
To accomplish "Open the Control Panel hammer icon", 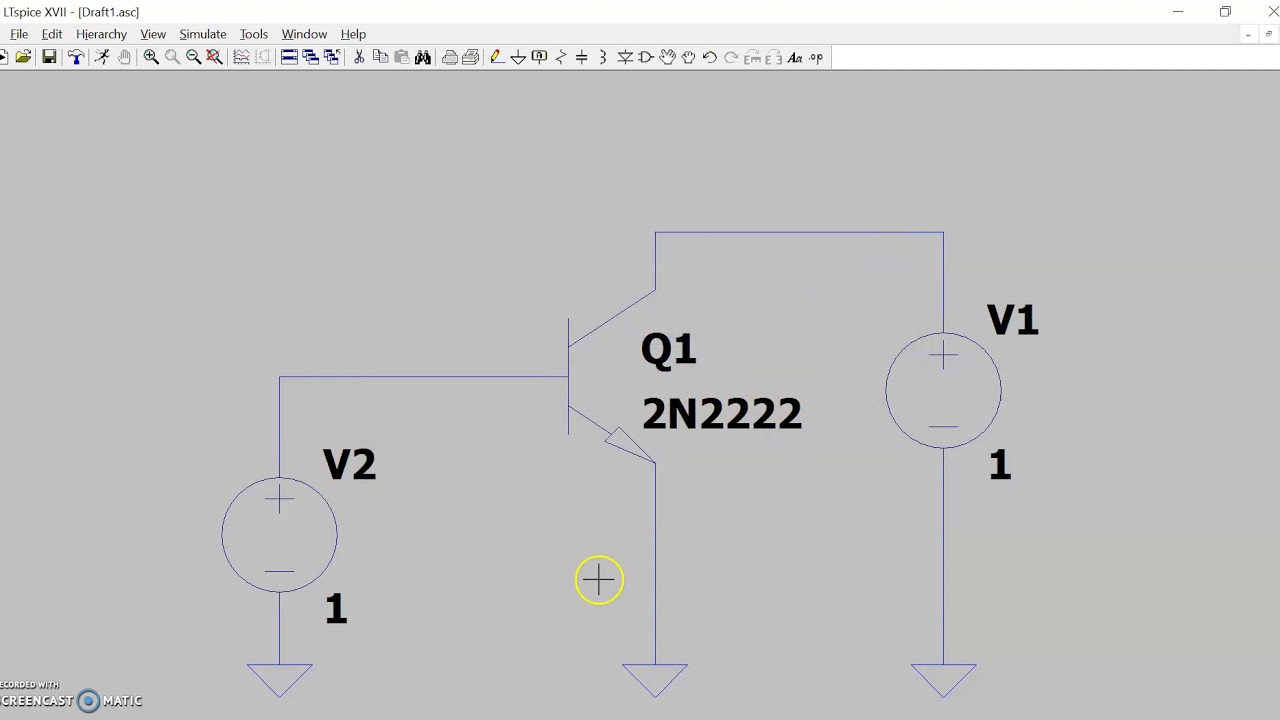I will tap(76, 58).
